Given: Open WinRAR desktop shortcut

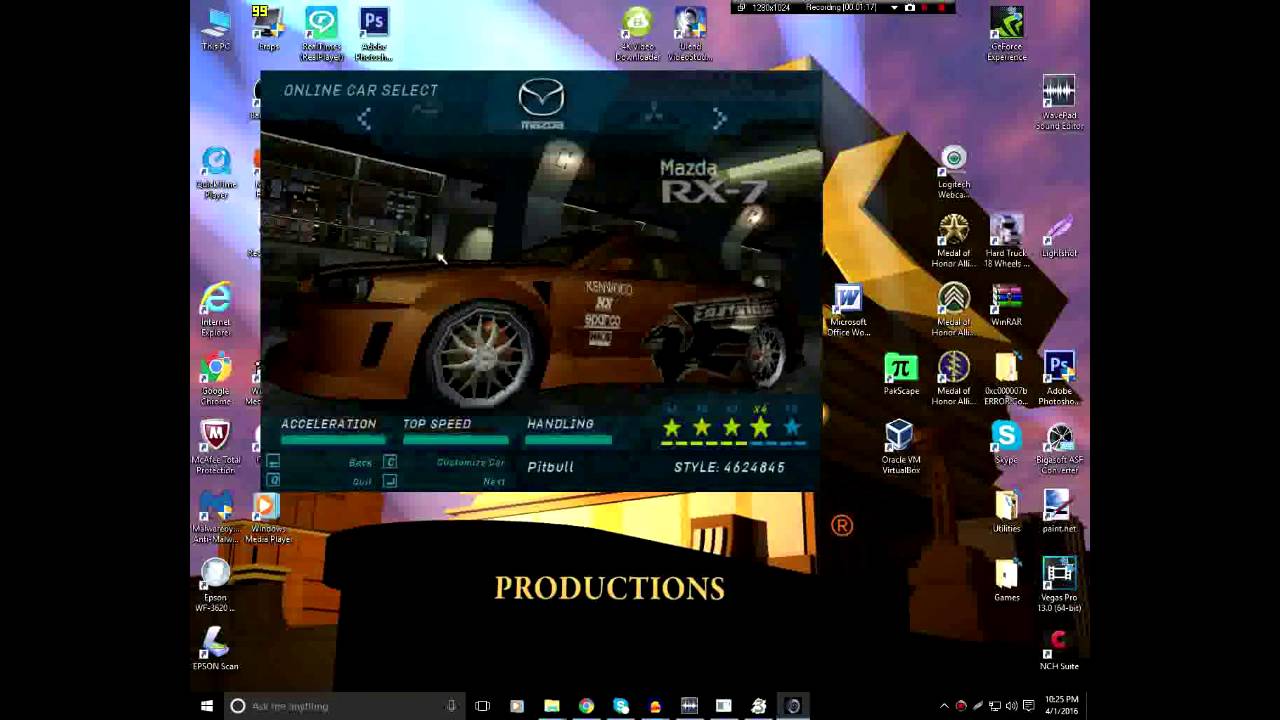Looking at the screenshot, I should coord(1006,305).
